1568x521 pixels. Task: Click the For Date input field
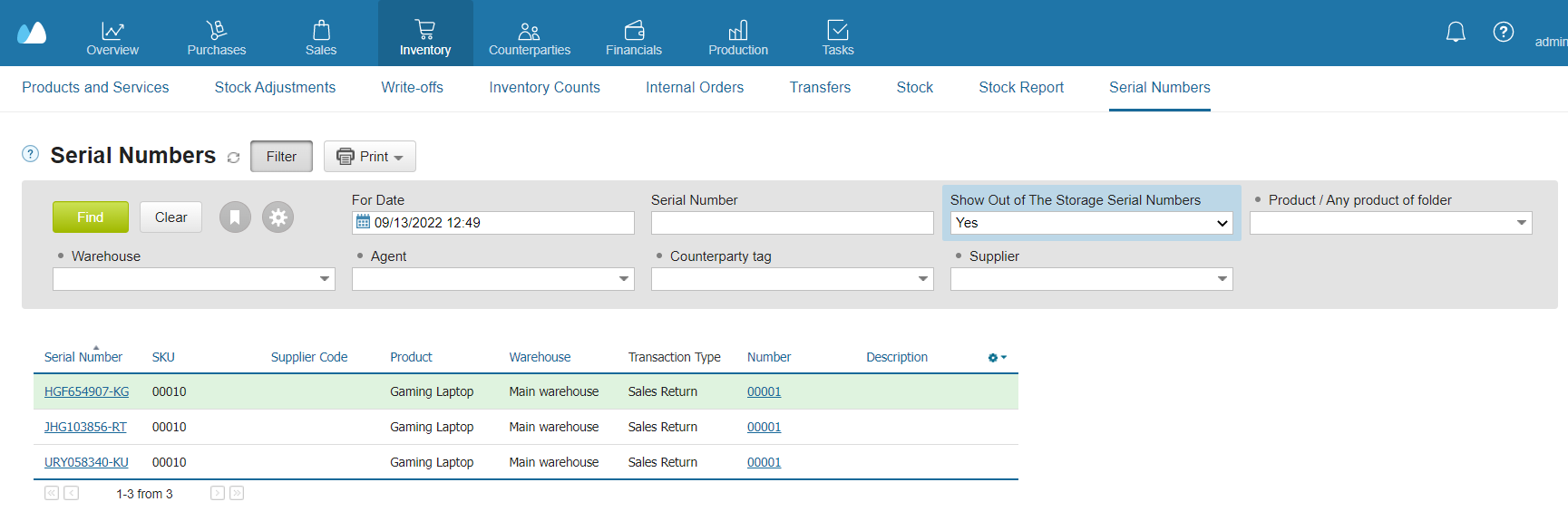pyautogui.click(x=493, y=223)
